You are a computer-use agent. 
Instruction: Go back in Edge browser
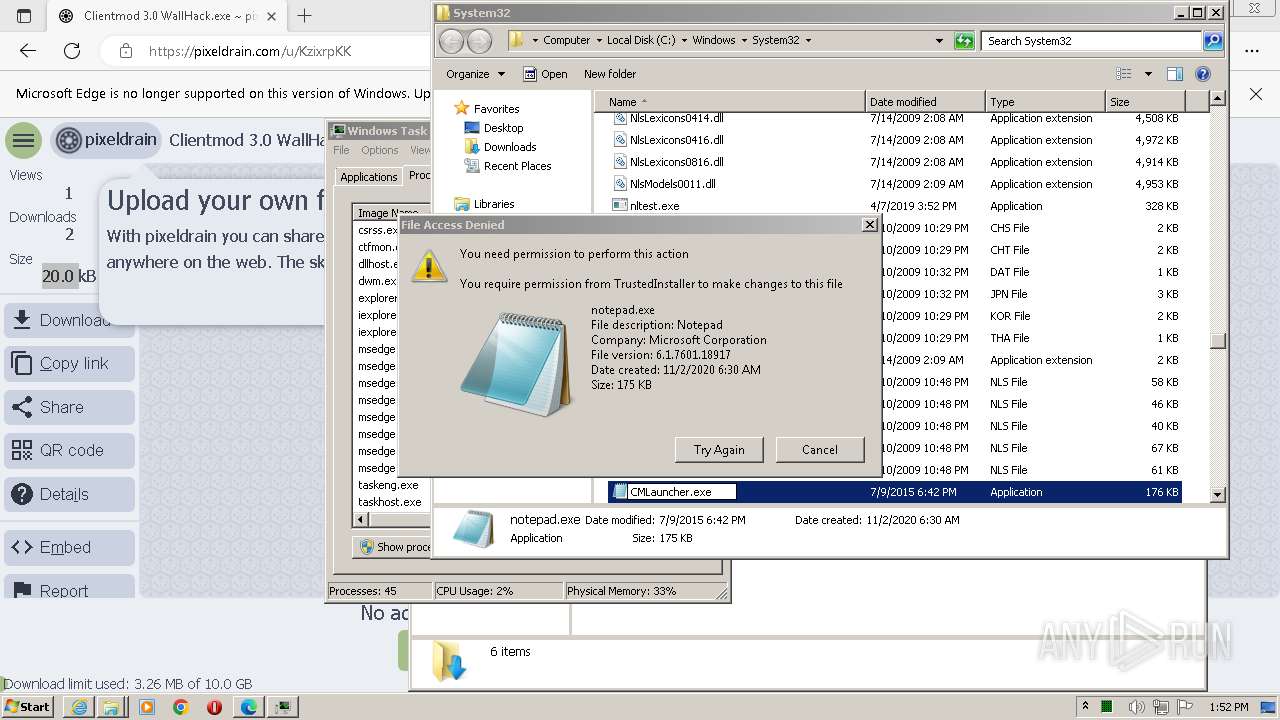click(28, 51)
